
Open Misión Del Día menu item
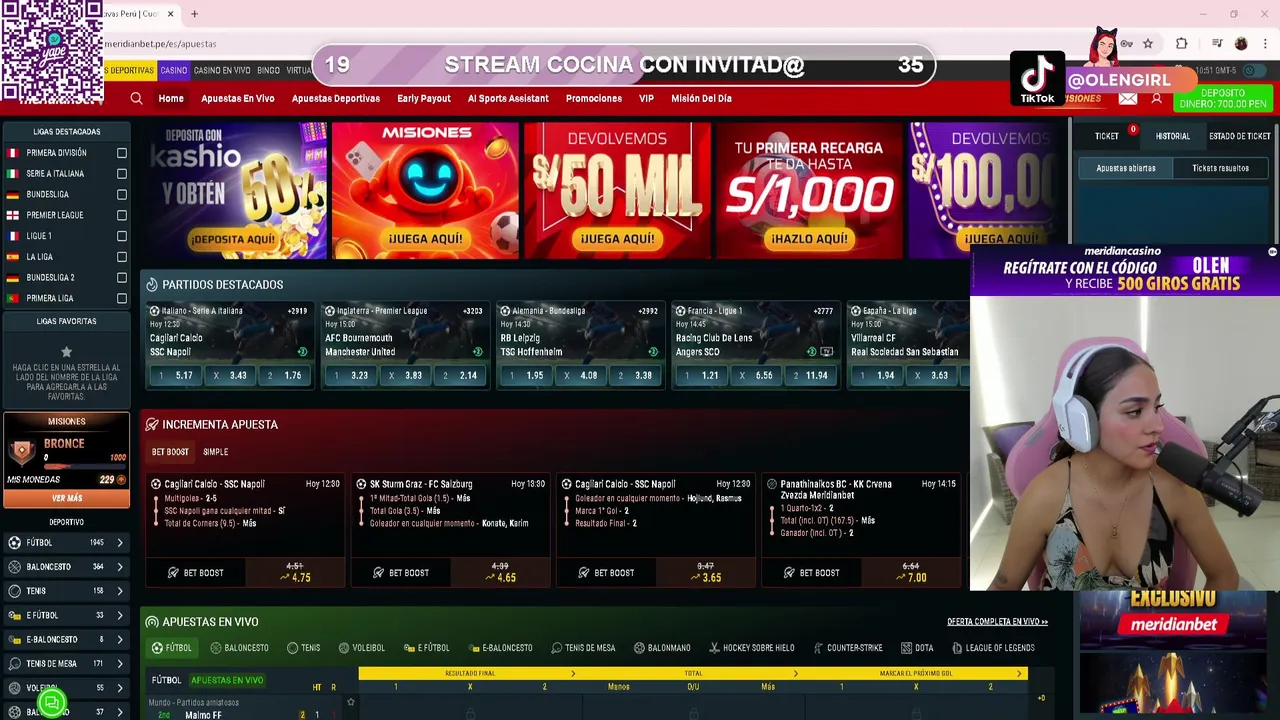(701, 98)
